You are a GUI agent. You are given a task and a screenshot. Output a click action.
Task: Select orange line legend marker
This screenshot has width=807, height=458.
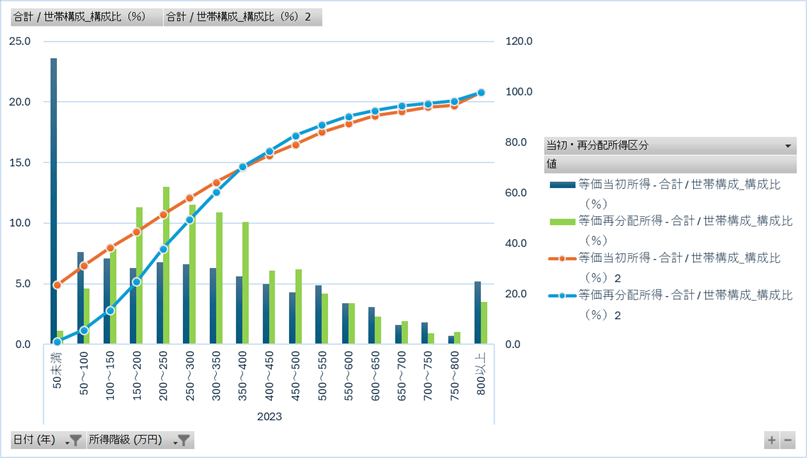562,258
